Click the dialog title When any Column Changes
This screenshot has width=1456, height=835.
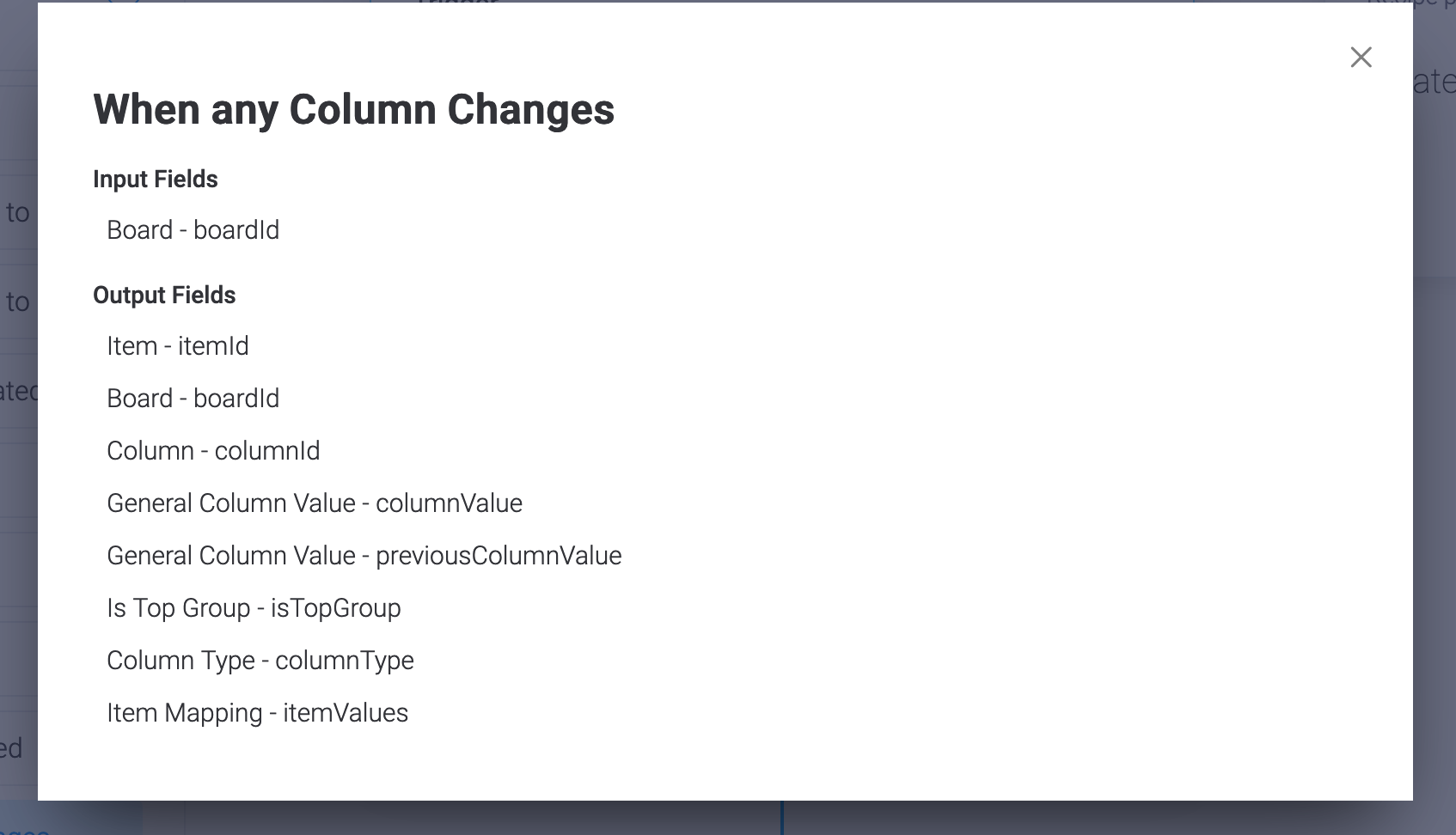pyautogui.click(x=353, y=109)
